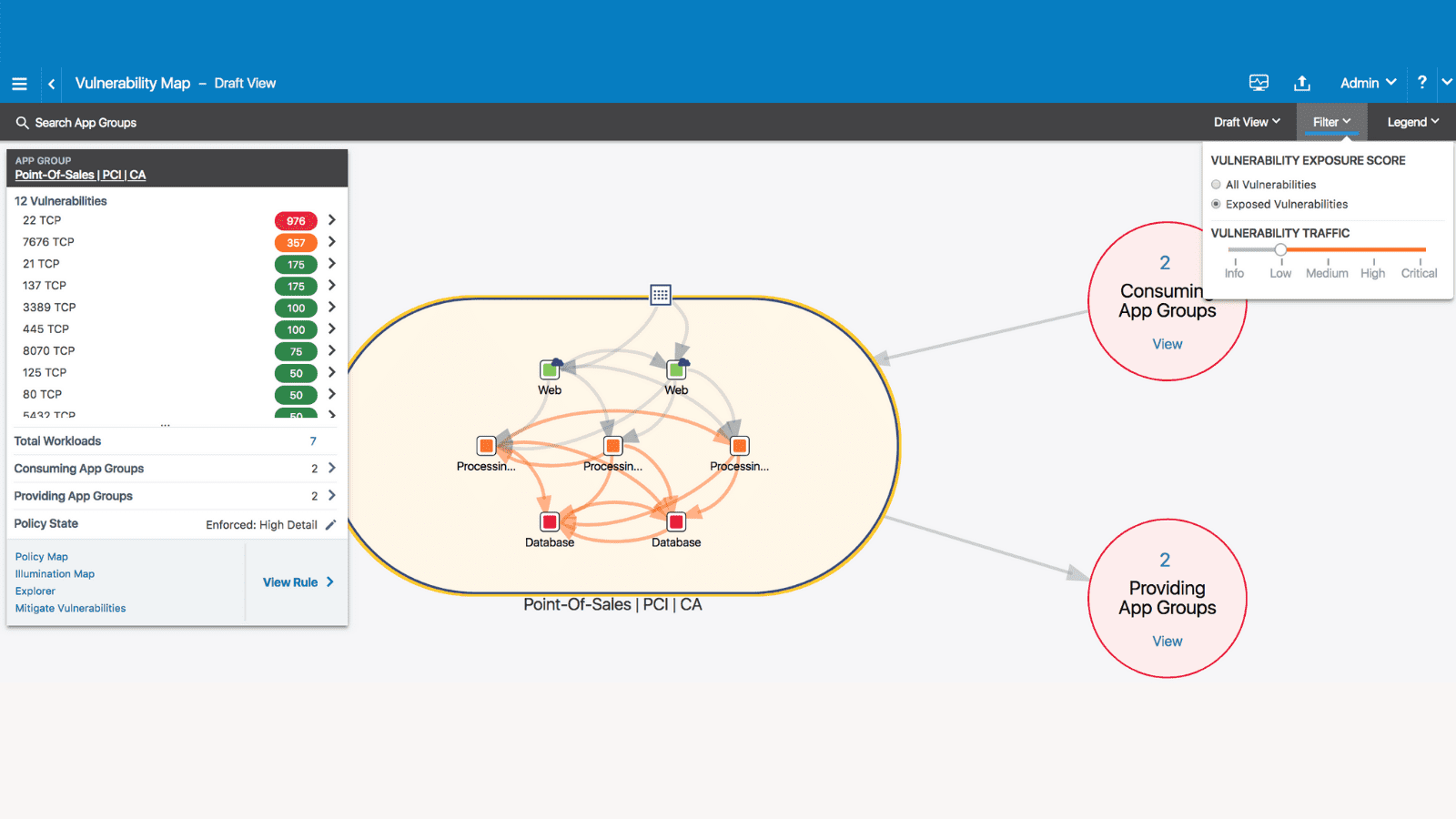Click the Search App Groups field
Viewport: 1456px width, 819px height.
[86, 123]
